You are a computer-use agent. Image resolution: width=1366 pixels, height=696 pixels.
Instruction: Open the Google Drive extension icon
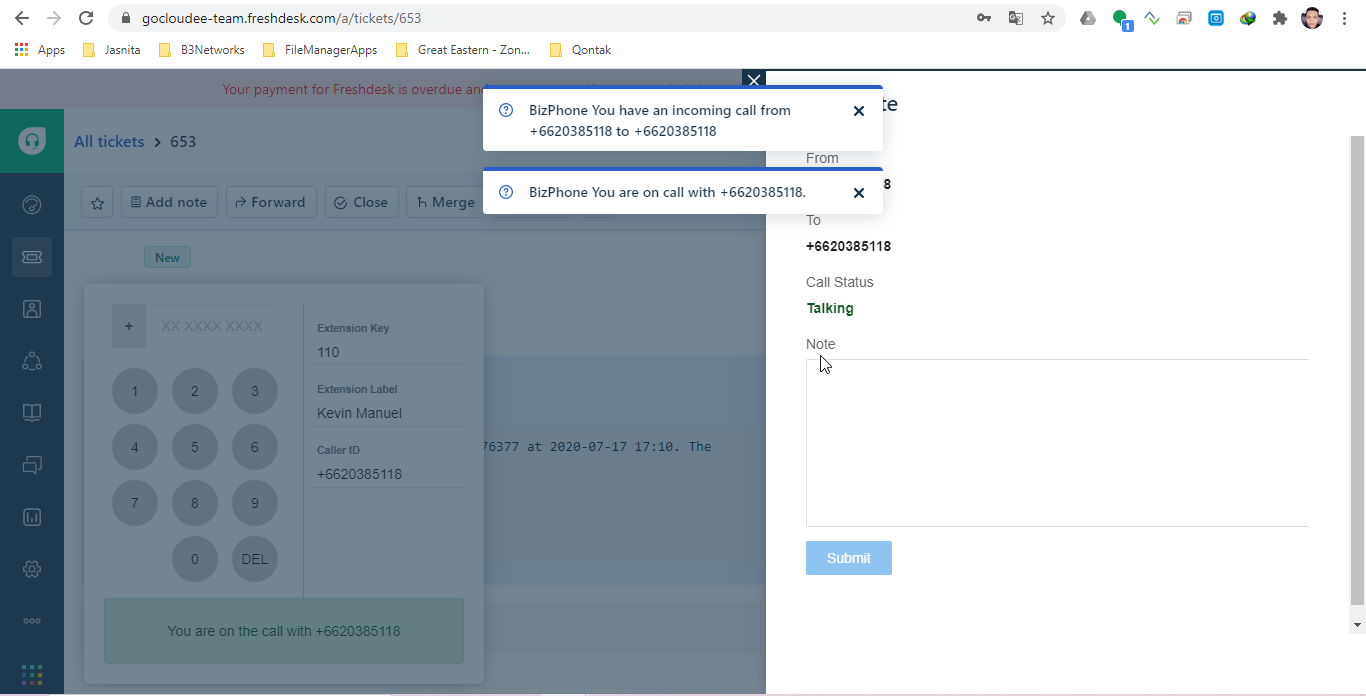pos(1088,18)
